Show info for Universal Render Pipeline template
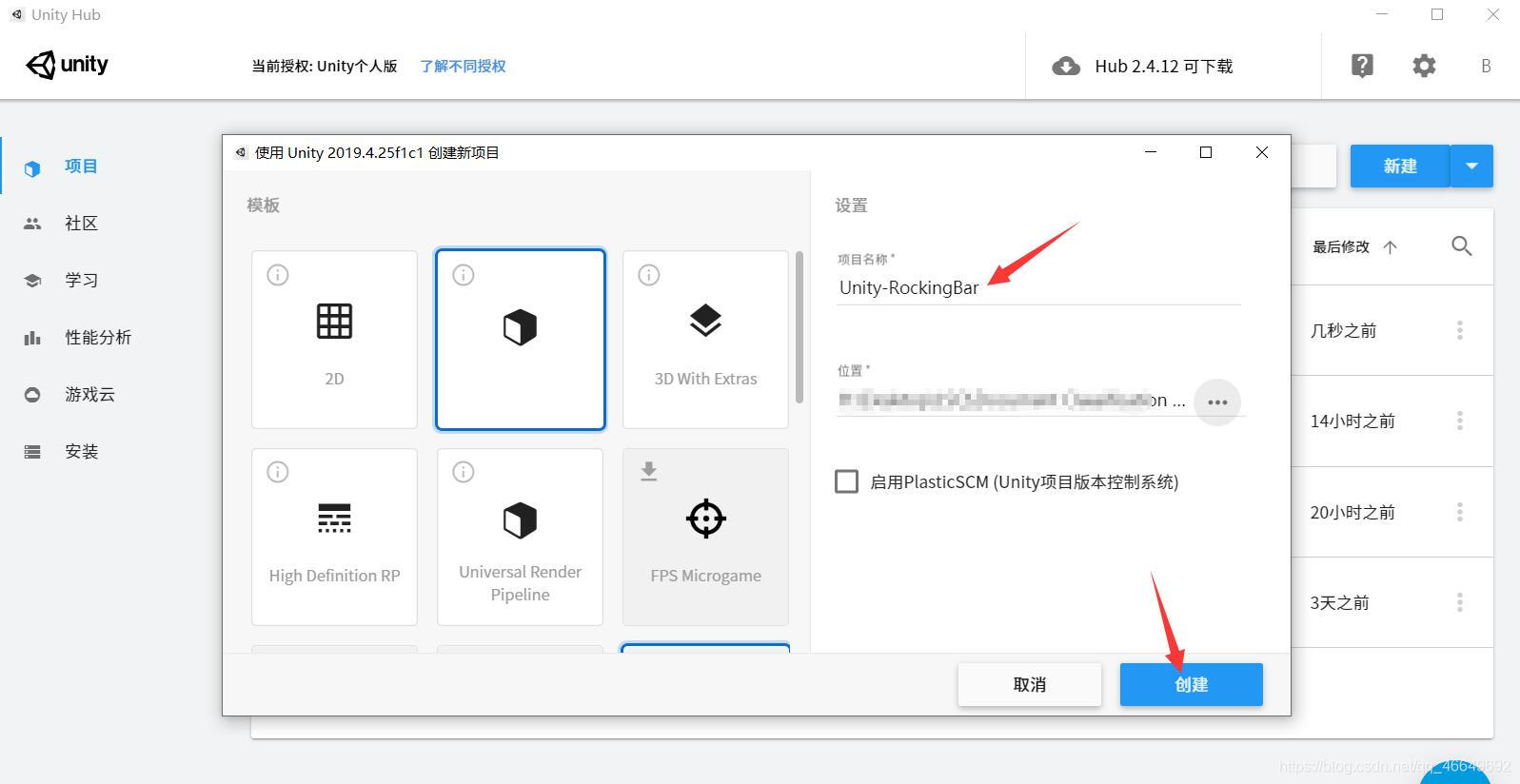This screenshot has height=784, width=1520. point(464,472)
